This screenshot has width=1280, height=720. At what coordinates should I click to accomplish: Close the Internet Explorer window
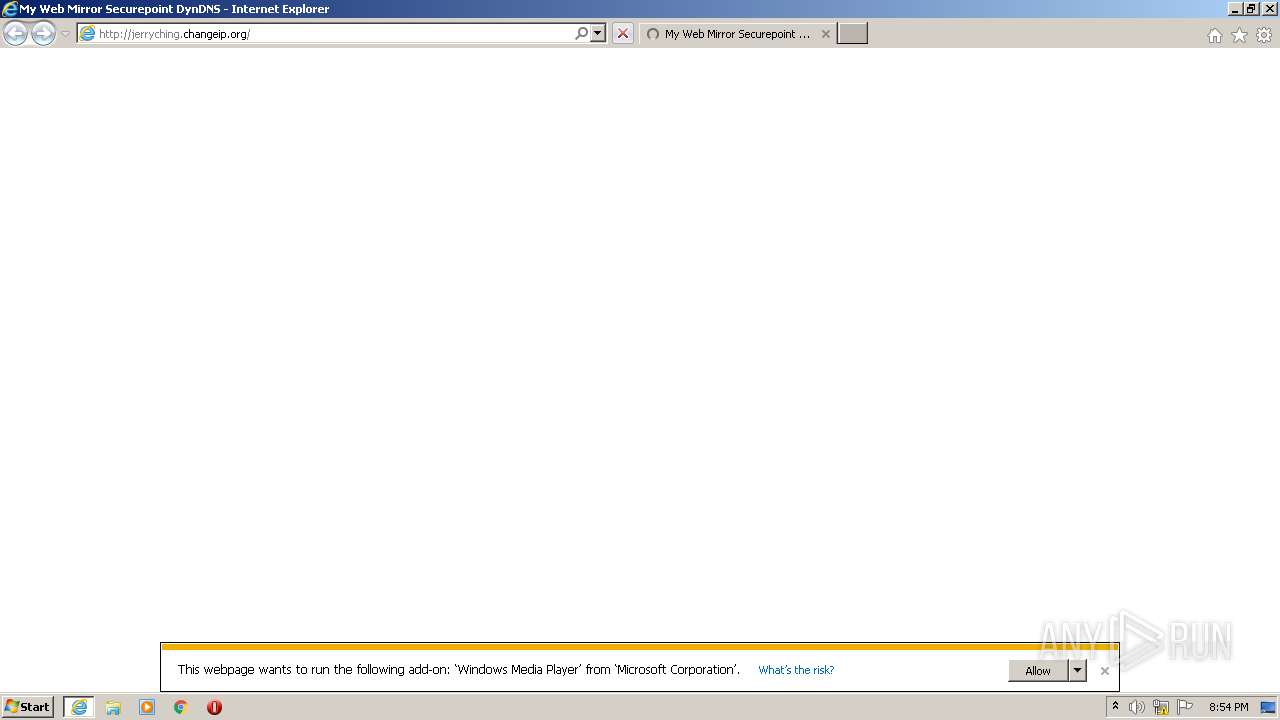point(1268,9)
